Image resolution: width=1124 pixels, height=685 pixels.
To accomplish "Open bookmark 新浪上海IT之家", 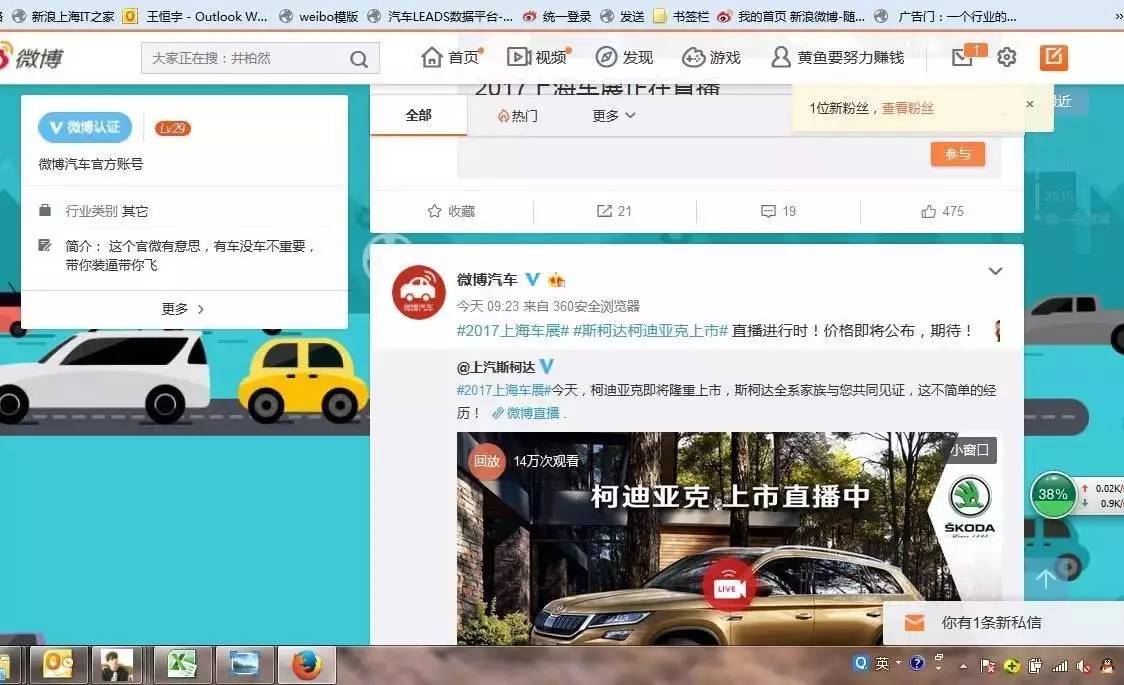I will click(x=63, y=16).
